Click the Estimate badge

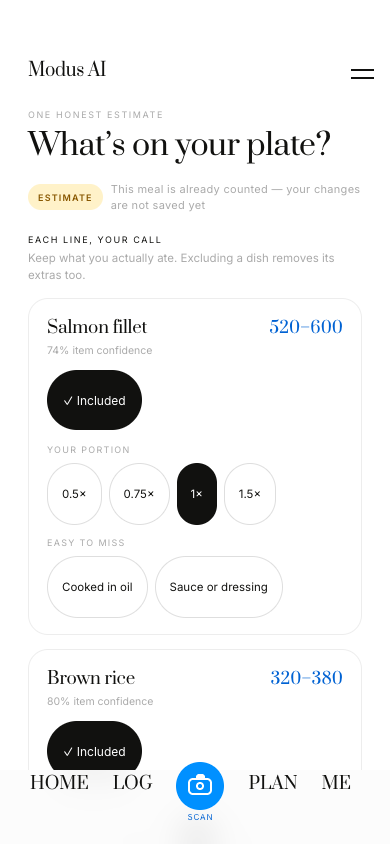[x=65, y=197]
